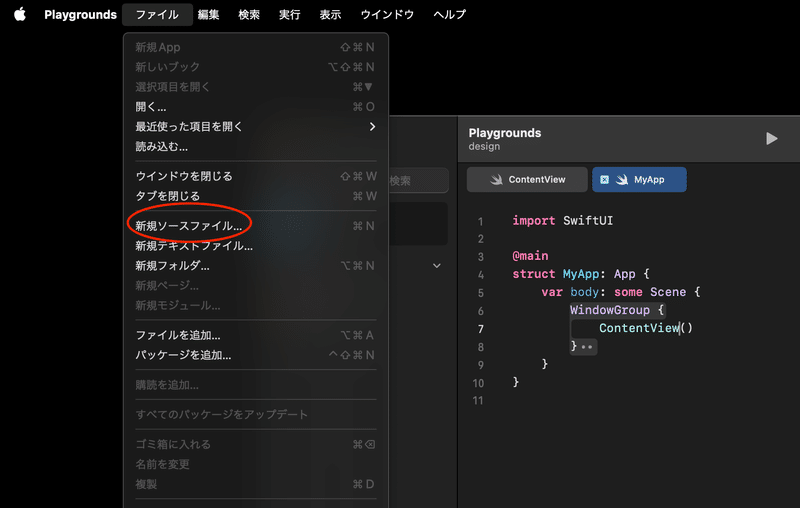Screen dimensions: 800x508
Task: Select ウインドウを閉じる menu entry
Action: coord(256,176)
